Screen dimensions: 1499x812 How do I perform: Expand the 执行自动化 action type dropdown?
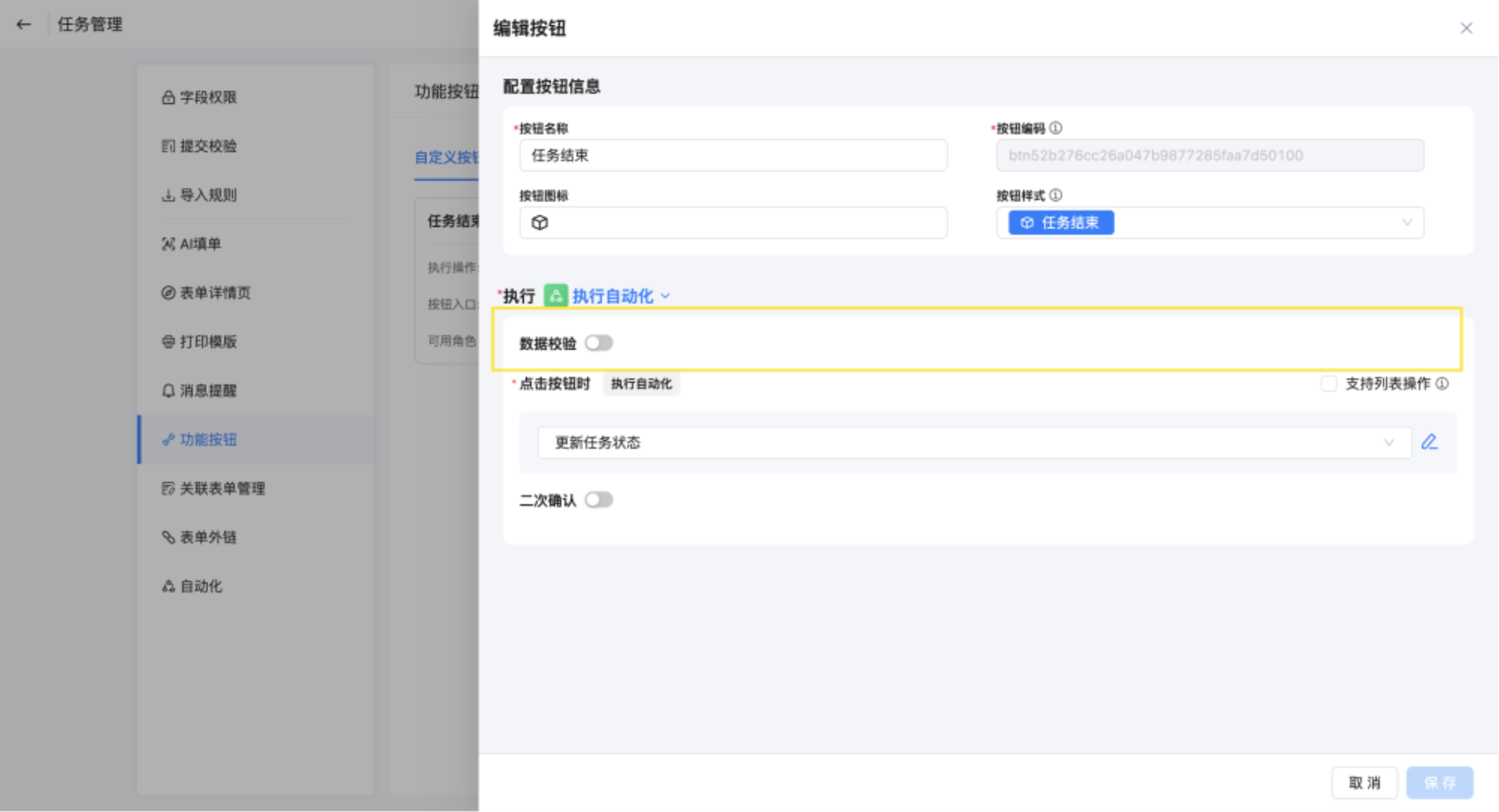(x=620, y=296)
